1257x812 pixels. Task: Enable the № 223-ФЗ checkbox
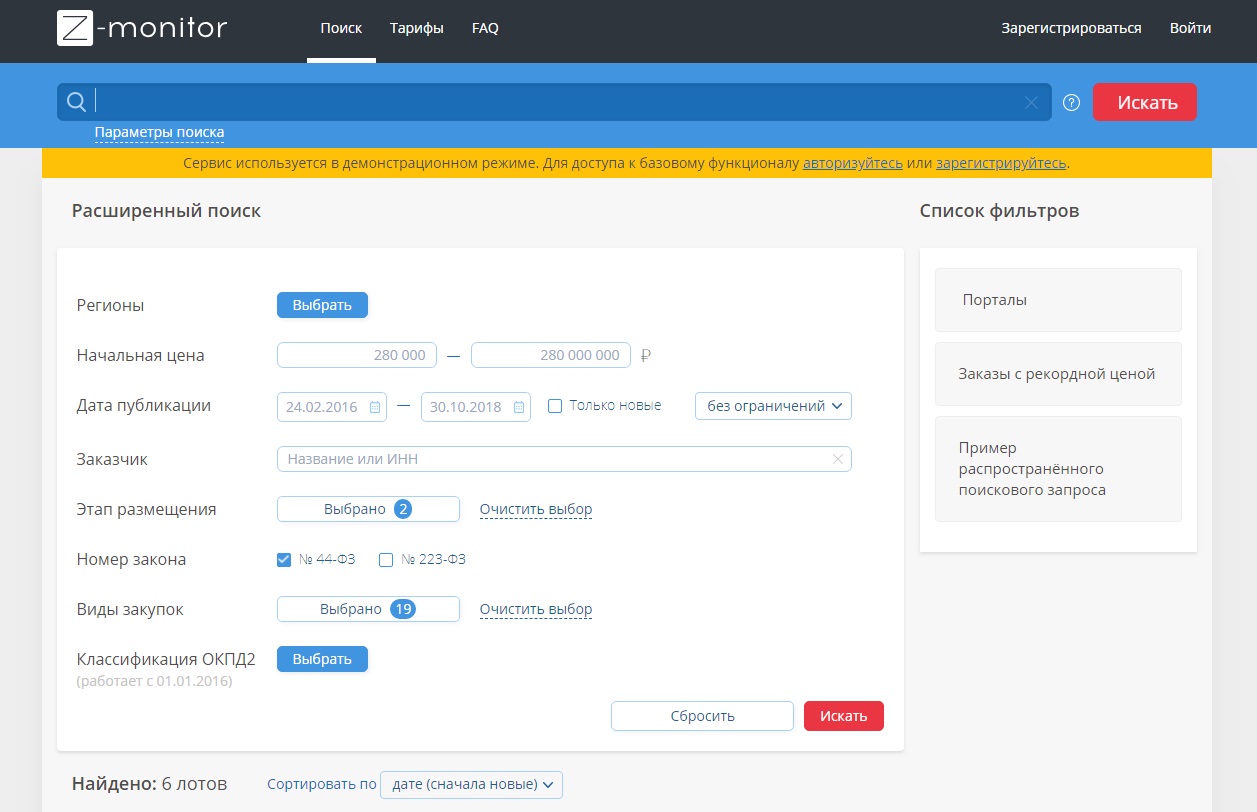(386, 560)
